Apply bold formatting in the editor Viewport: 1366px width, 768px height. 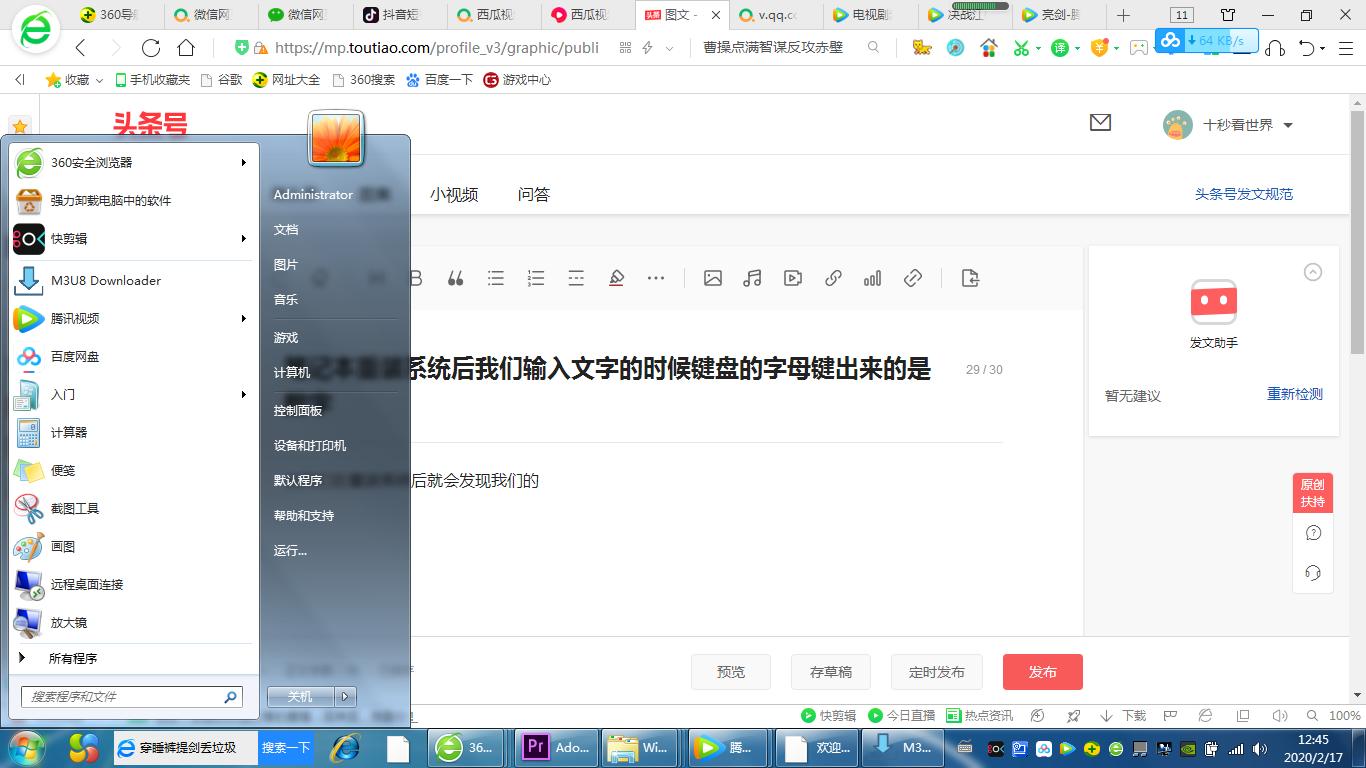pos(415,278)
